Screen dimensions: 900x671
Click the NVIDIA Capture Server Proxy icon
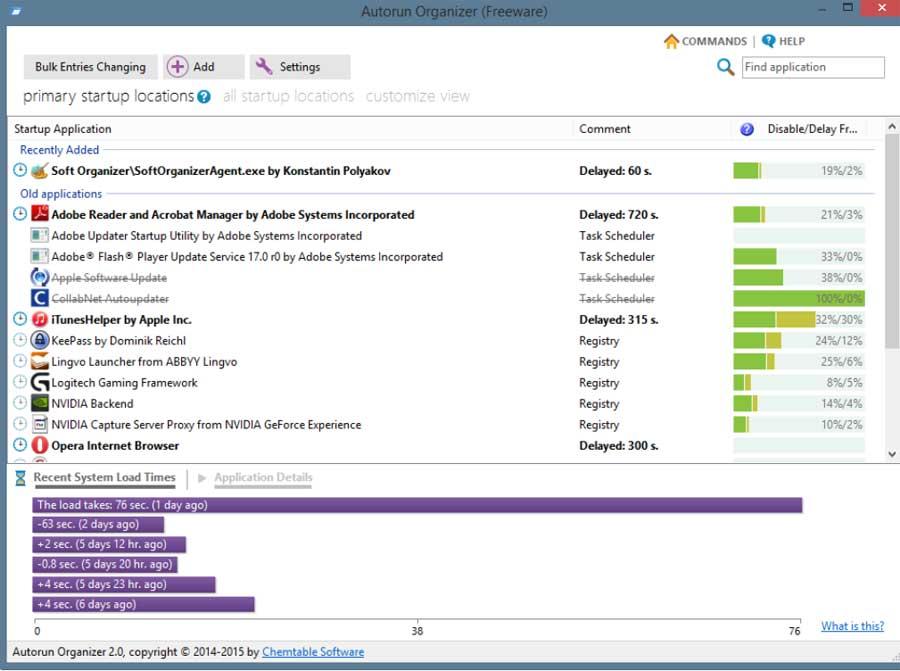[40, 425]
